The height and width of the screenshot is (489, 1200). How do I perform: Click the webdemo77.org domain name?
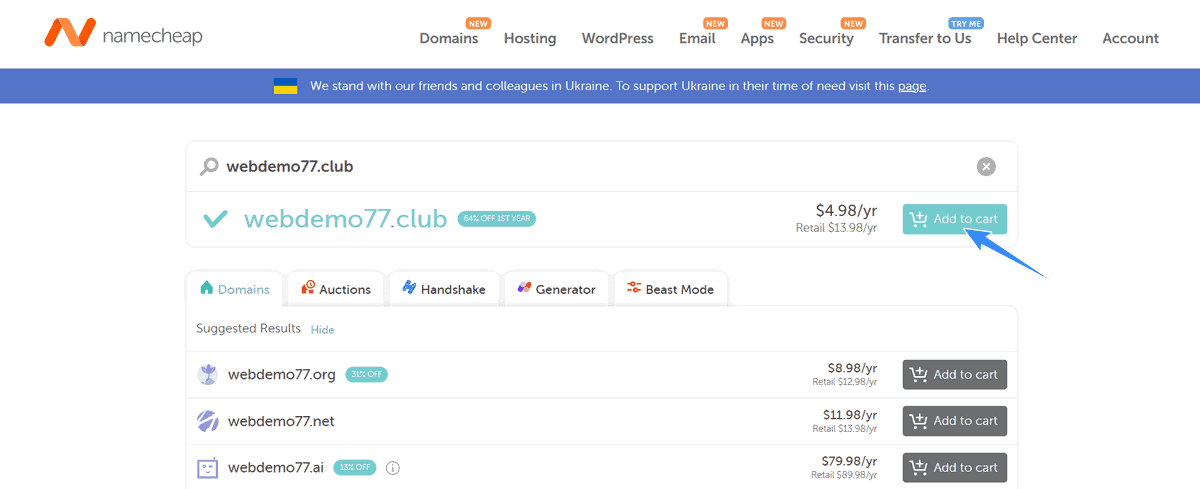[x=282, y=375]
